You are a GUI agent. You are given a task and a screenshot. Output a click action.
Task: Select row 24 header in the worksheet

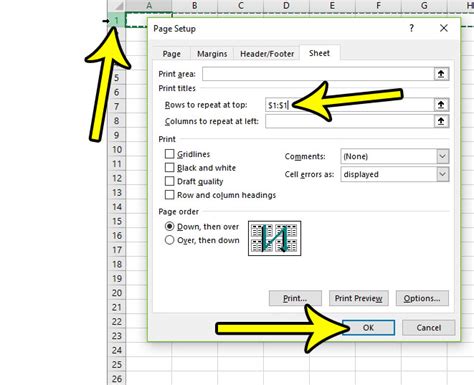point(117,350)
